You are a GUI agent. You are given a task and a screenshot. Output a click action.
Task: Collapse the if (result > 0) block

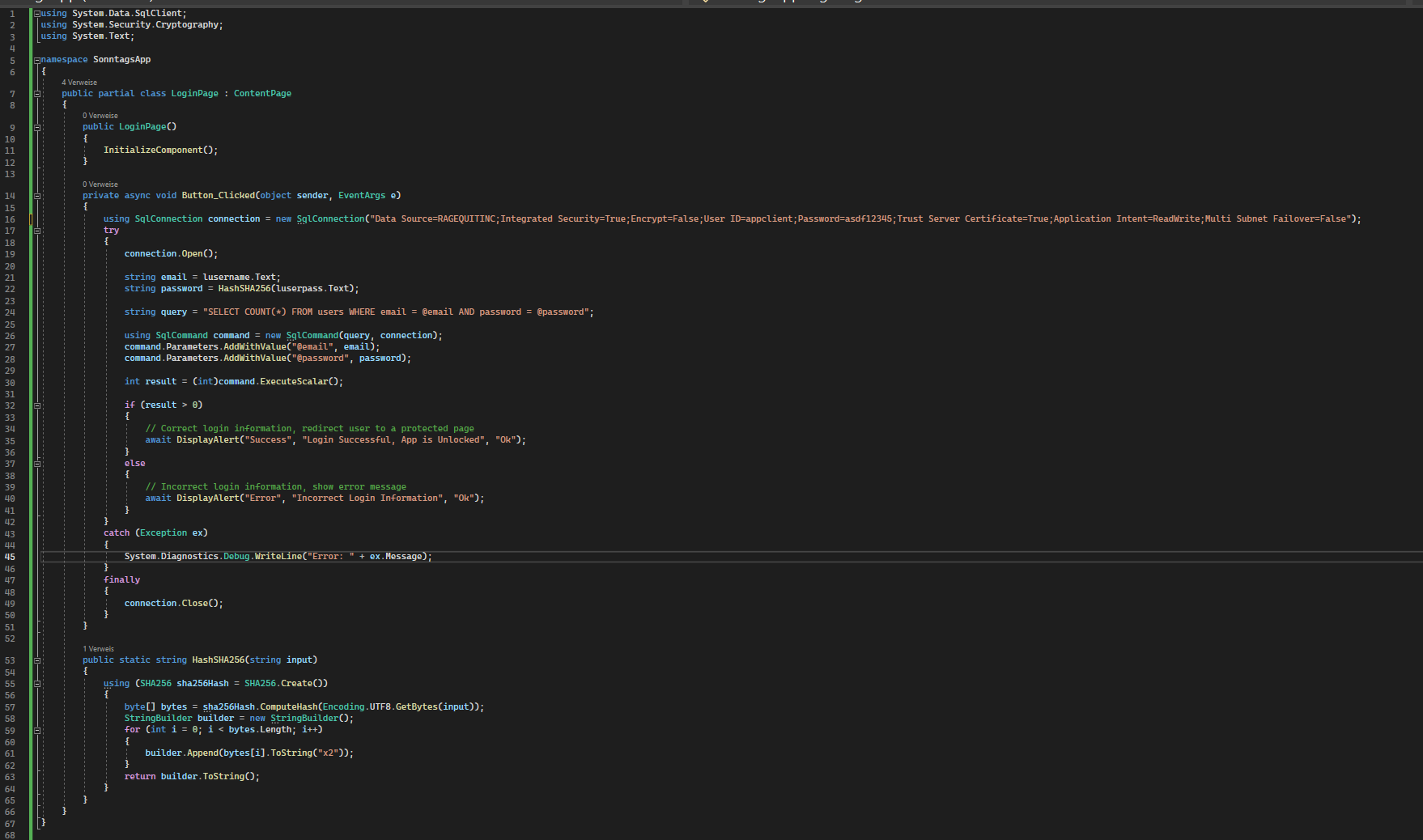coord(37,405)
